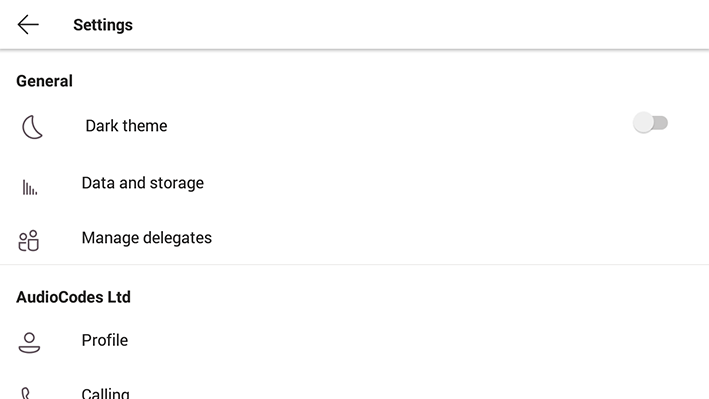Click the grey track of Dark theme switch
This screenshot has height=399, width=709.
[661, 123]
